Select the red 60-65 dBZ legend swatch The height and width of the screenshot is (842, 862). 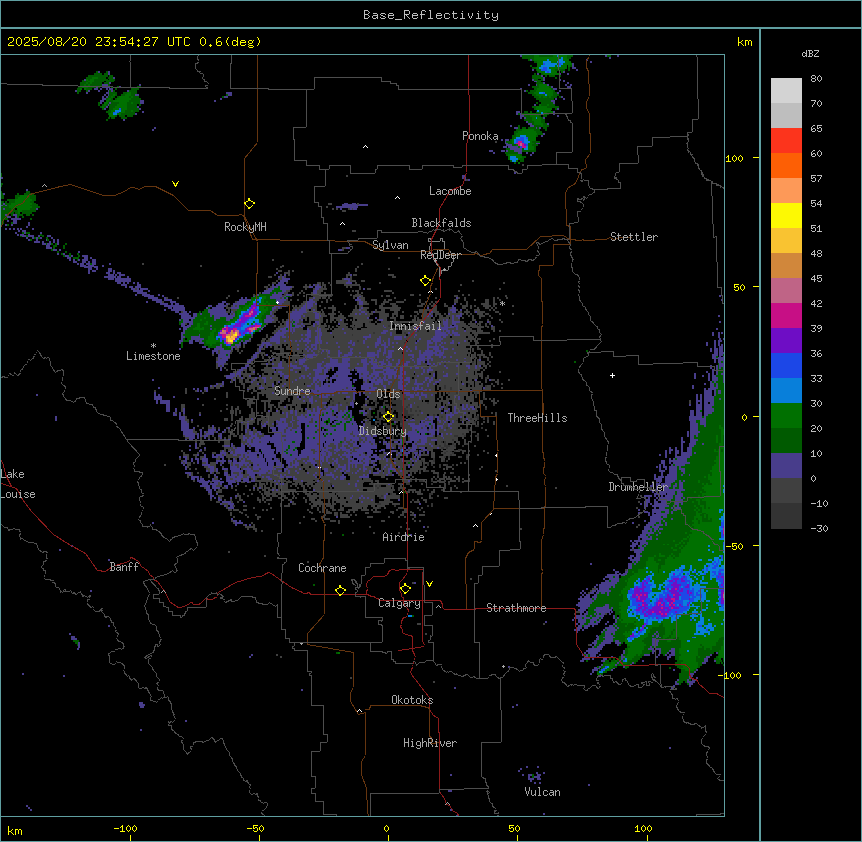click(786, 141)
